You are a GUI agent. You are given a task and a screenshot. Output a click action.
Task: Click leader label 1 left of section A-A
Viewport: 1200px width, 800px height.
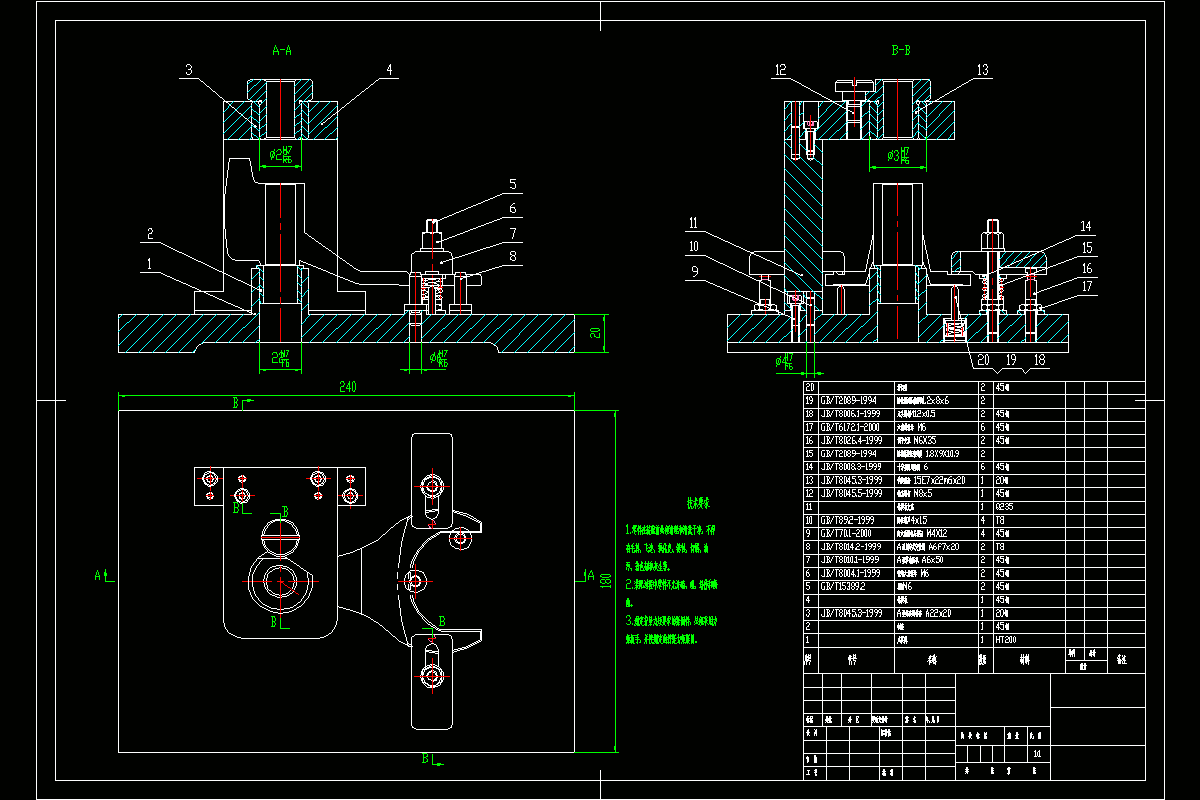(149, 264)
